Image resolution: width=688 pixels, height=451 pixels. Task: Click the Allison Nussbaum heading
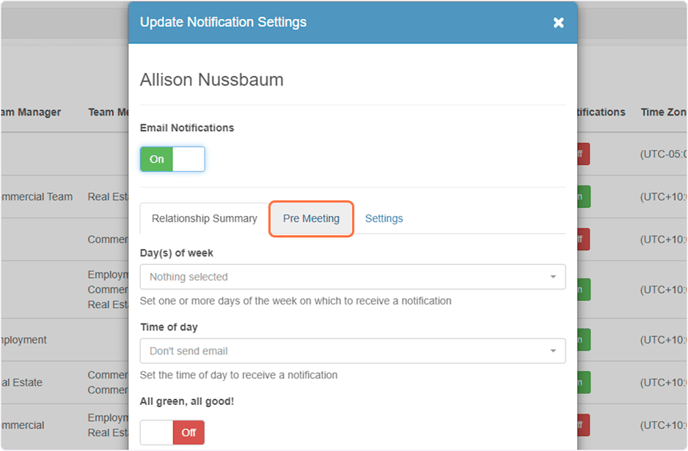[211, 80]
